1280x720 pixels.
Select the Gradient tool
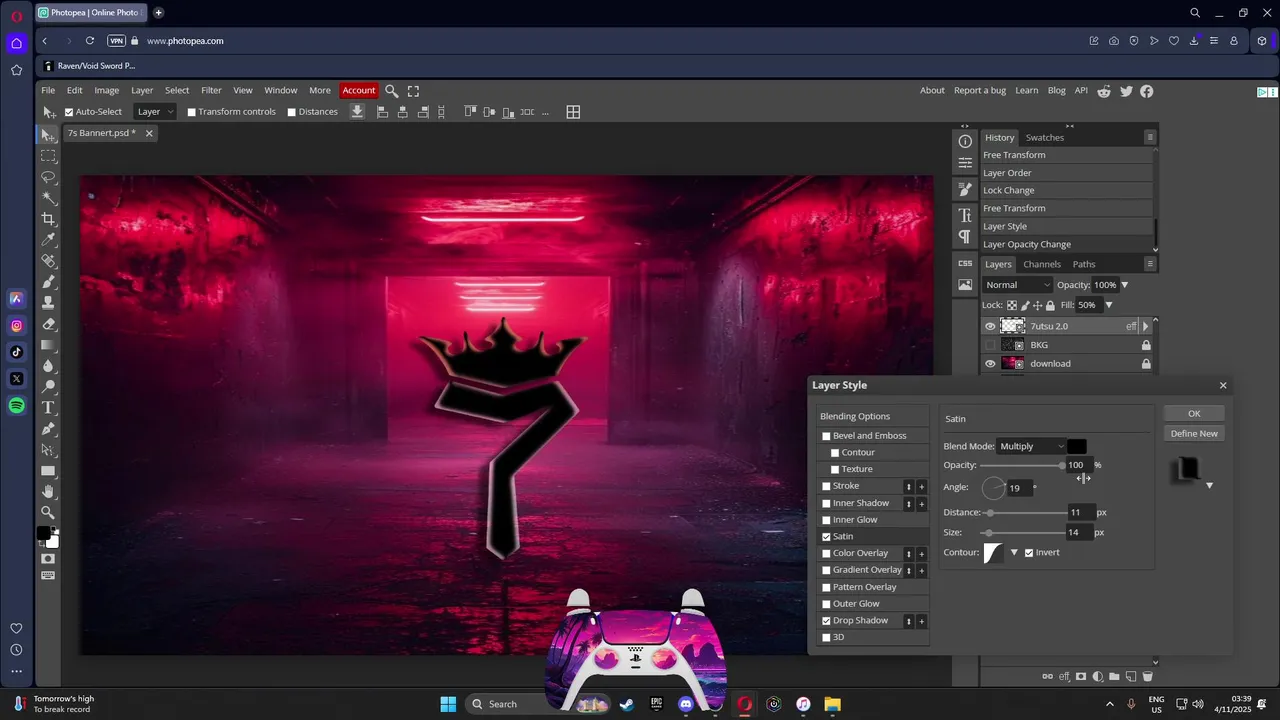click(48, 345)
